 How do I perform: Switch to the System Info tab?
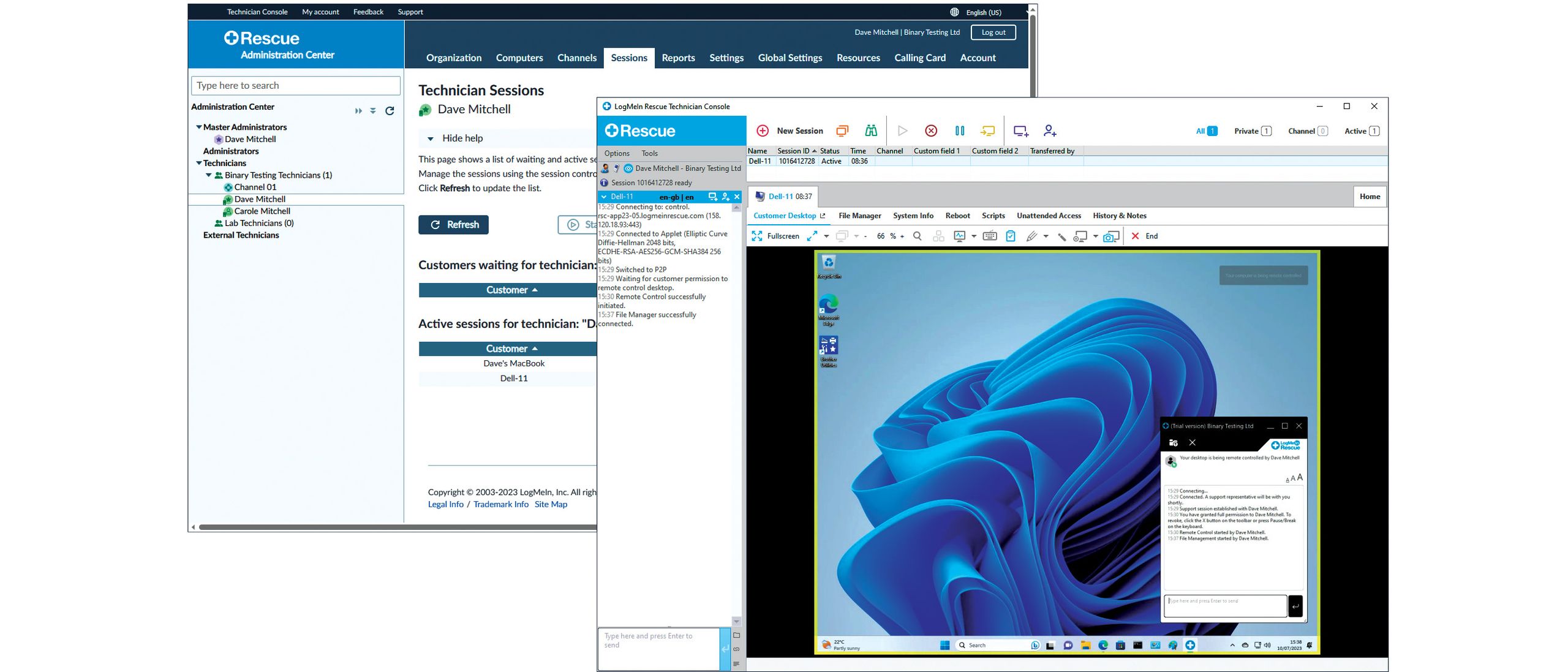913,216
